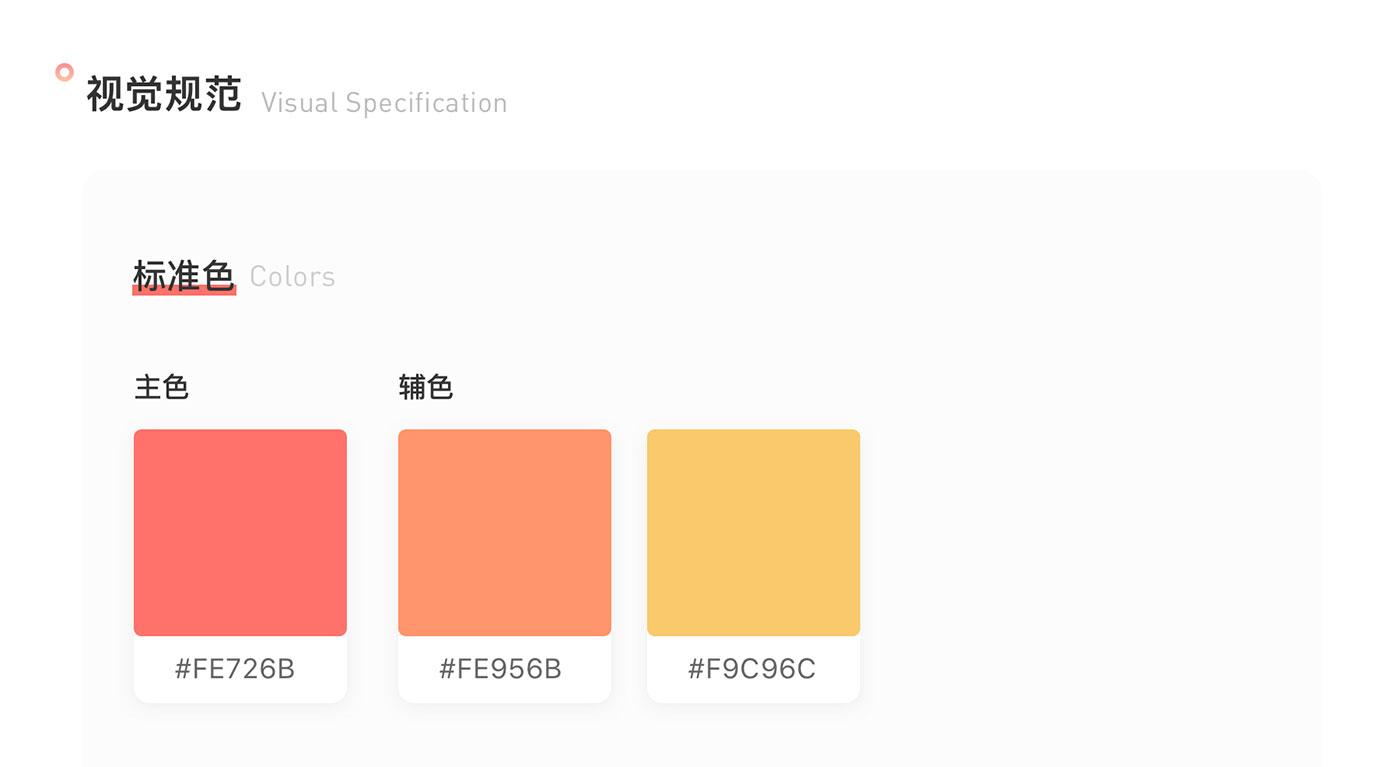Click the blank white area right of the subtitle
Screen dimensions: 1400x767
tap(900, 100)
